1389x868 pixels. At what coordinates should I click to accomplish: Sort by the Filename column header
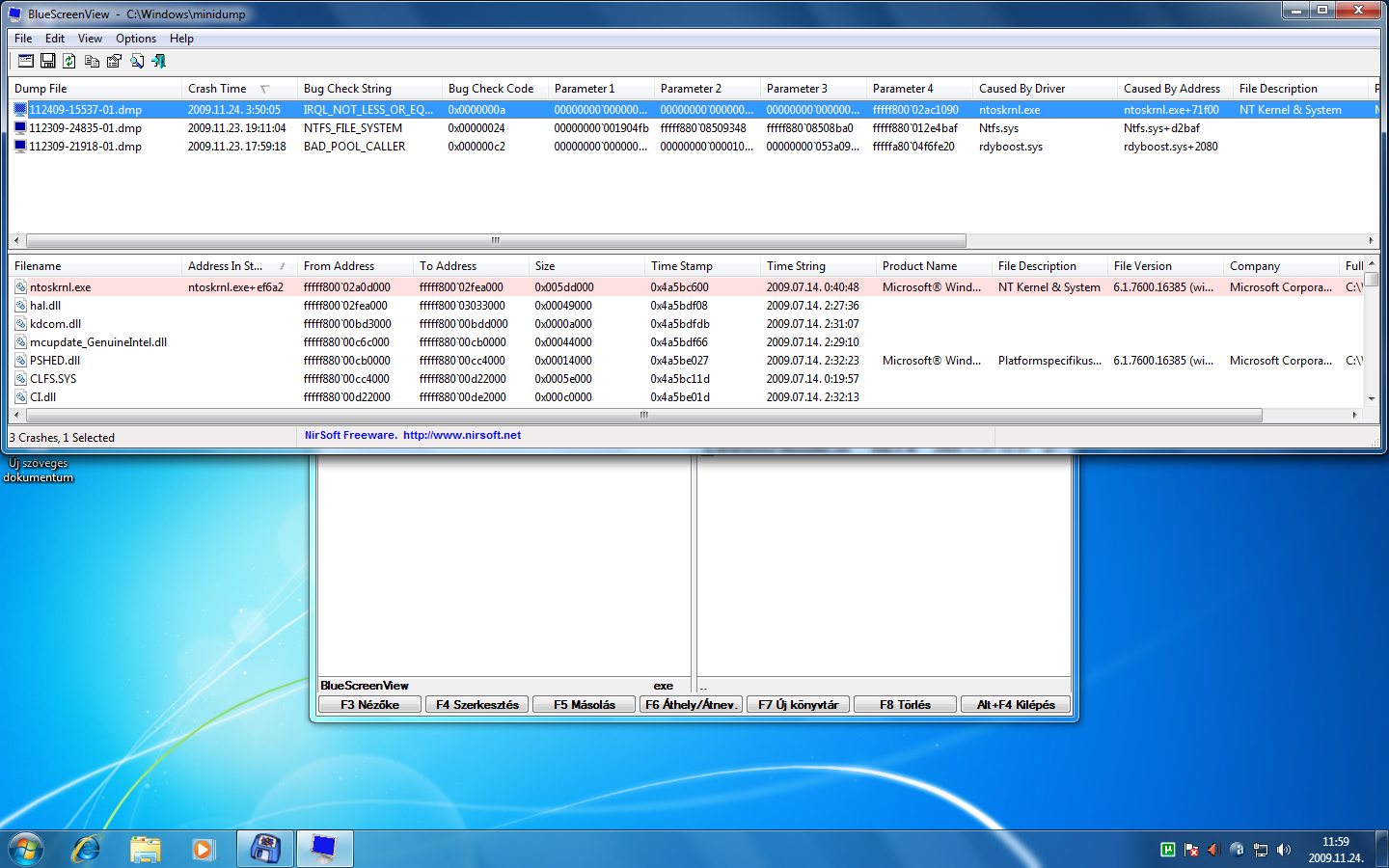coord(94,266)
